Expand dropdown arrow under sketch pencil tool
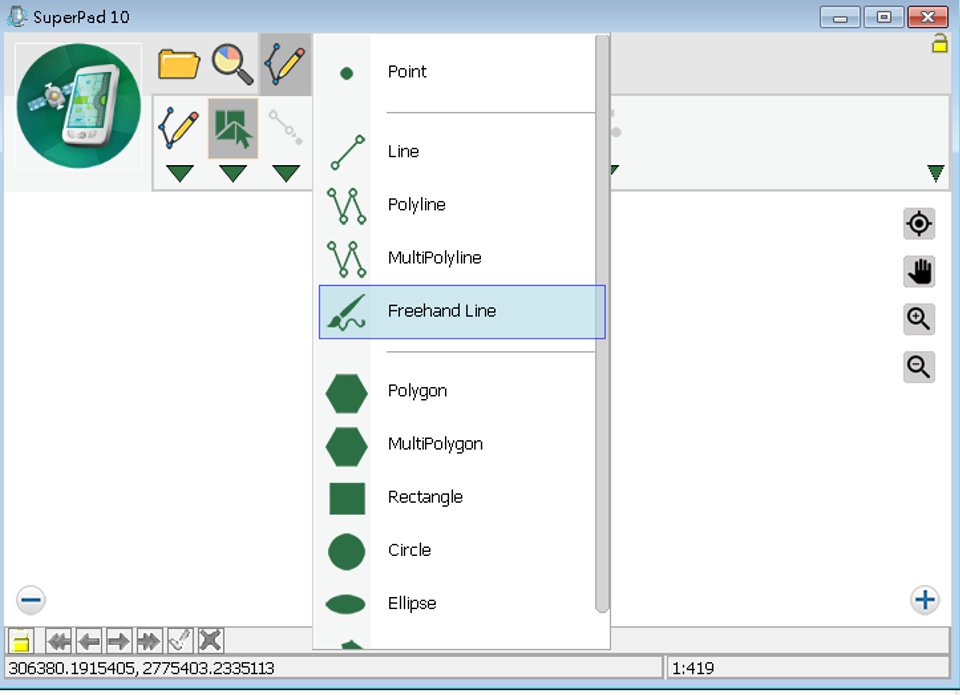Image resolution: width=960 pixels, height=695 pixels. (x=180, y=174)
